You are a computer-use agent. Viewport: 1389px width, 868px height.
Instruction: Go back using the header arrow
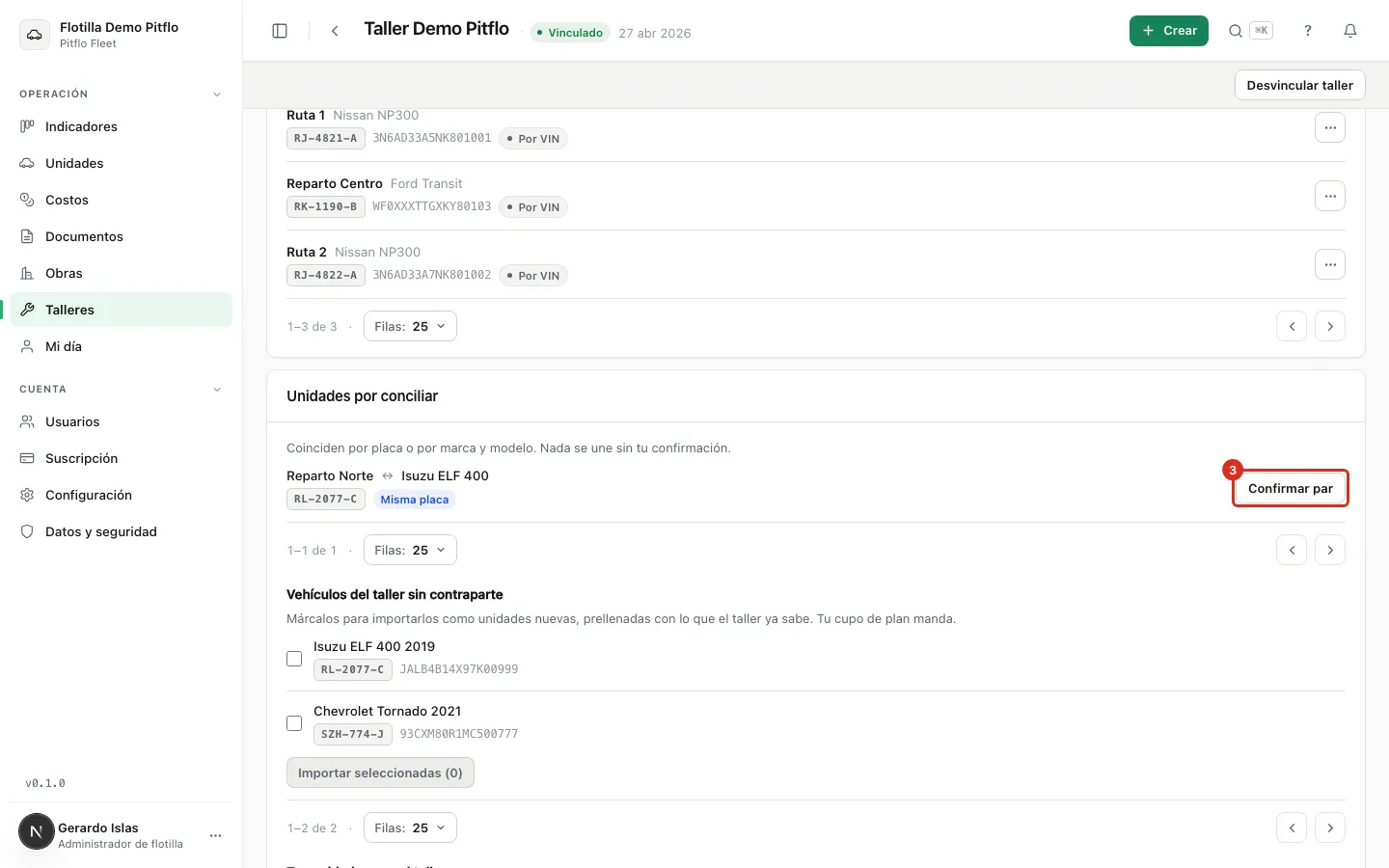pyautogui.click(x=335, y=31)
